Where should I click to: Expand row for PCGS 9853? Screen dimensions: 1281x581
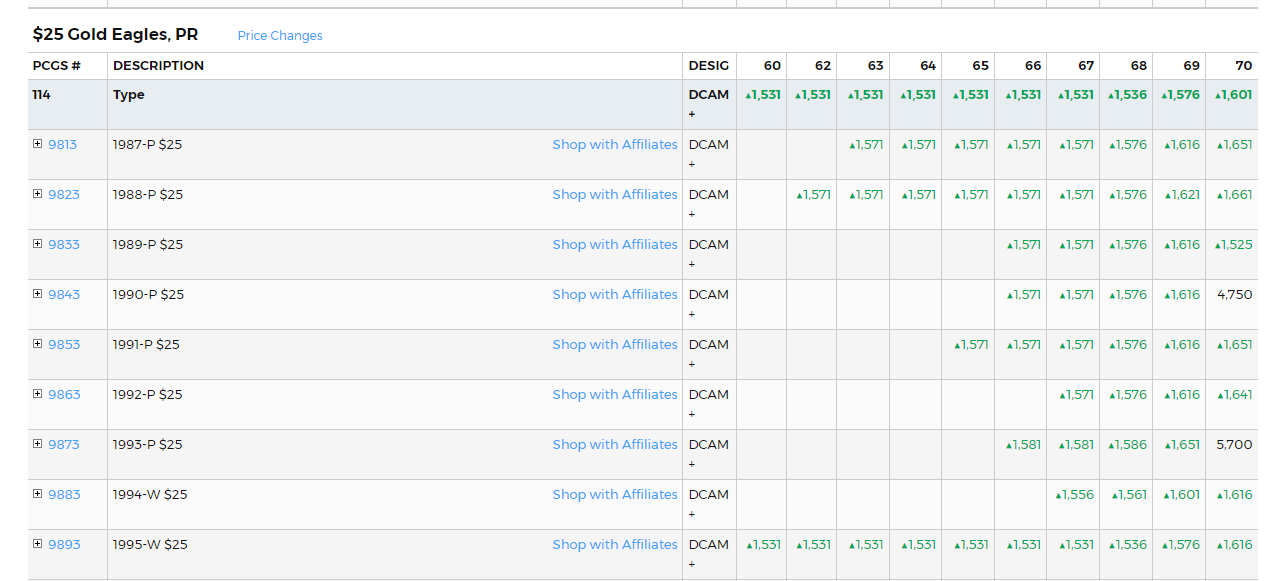click(x=38, y=344)
